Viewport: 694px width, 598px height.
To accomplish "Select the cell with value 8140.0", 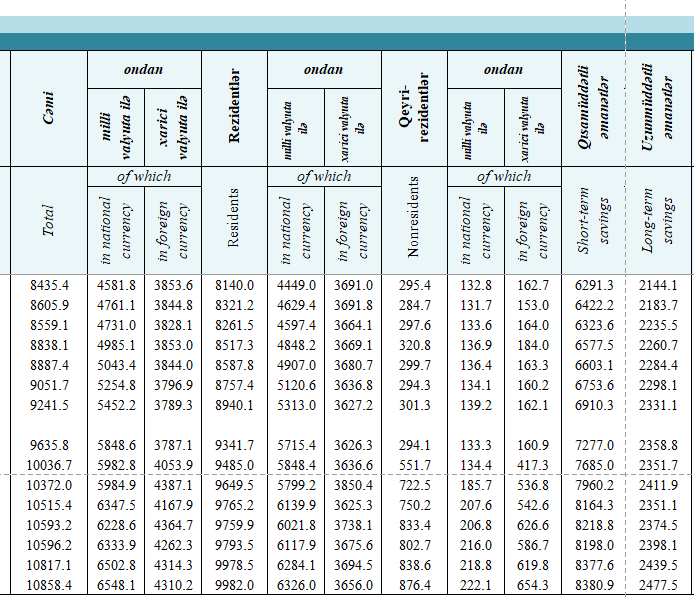I will click(x=234, y=286).
